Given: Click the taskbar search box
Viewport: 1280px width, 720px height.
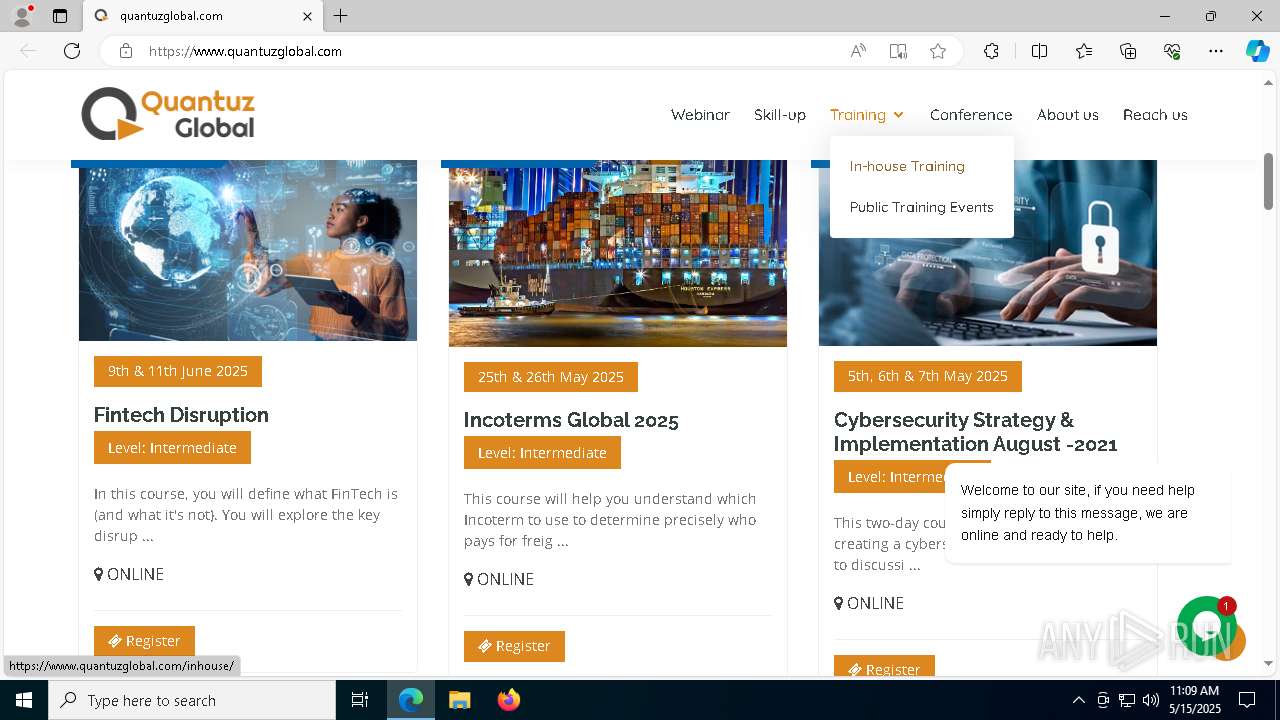Looking at the screenshot, I should tap(192, 700).
